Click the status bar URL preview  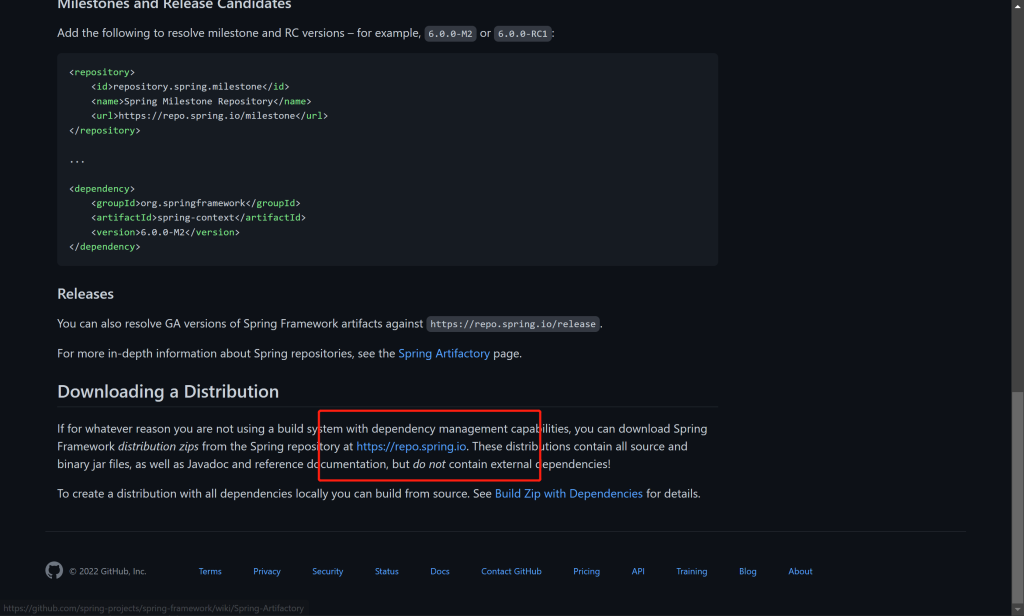[x=153, y=608]
